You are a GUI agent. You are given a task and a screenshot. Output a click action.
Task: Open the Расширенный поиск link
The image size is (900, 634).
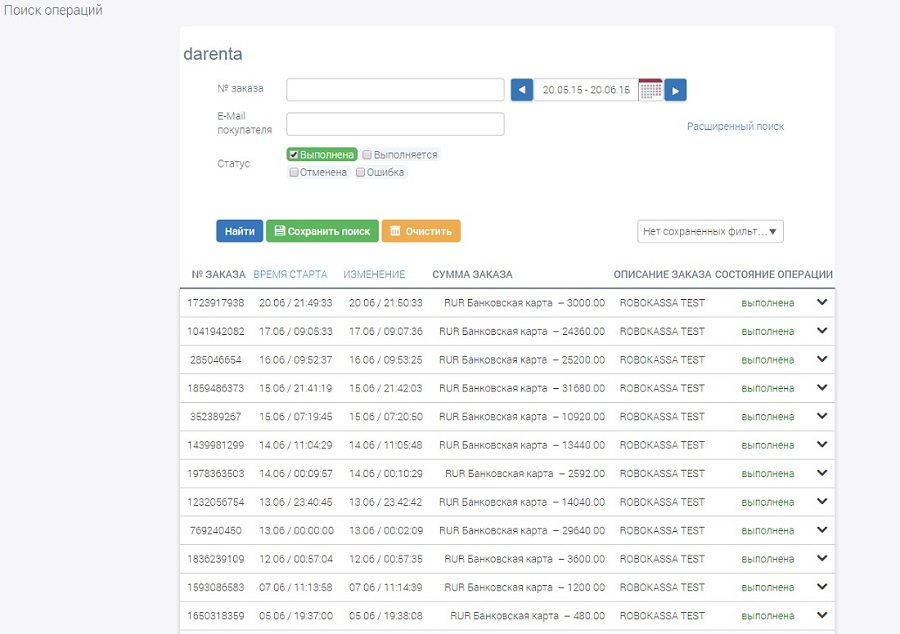pos(735,126)
